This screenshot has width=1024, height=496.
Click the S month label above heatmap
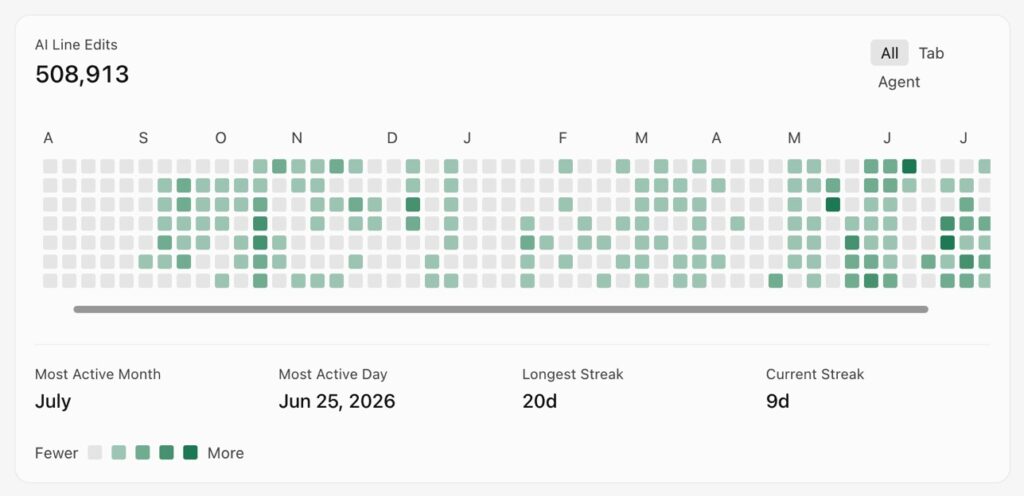coord(143,138)
